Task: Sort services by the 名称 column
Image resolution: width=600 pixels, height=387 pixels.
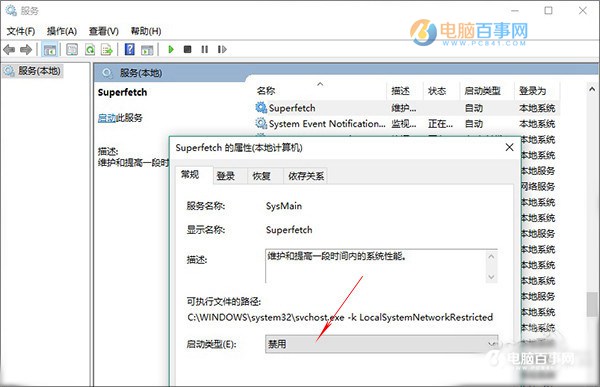Action: [320, 91]
